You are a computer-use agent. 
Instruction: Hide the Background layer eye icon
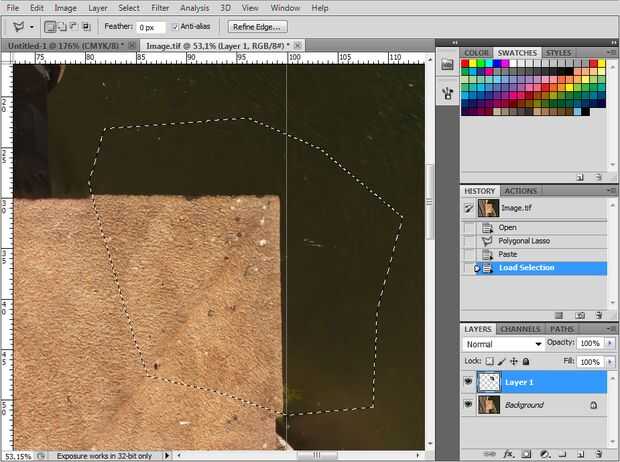pos(468,405)
